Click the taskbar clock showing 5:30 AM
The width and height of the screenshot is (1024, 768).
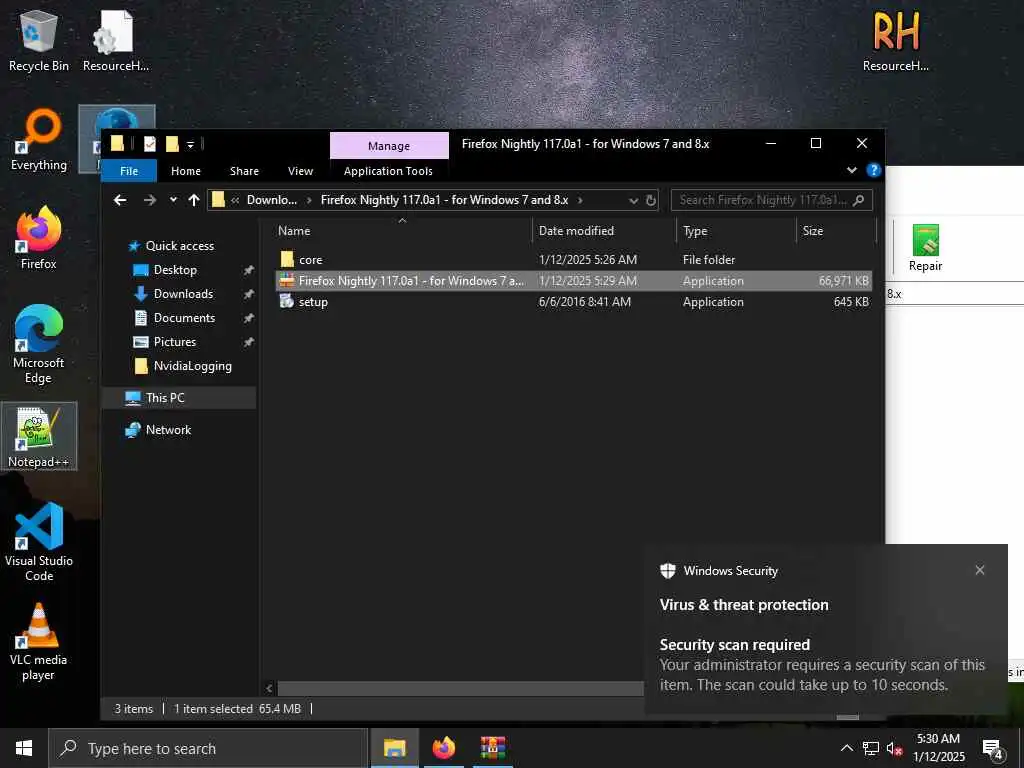938,748
